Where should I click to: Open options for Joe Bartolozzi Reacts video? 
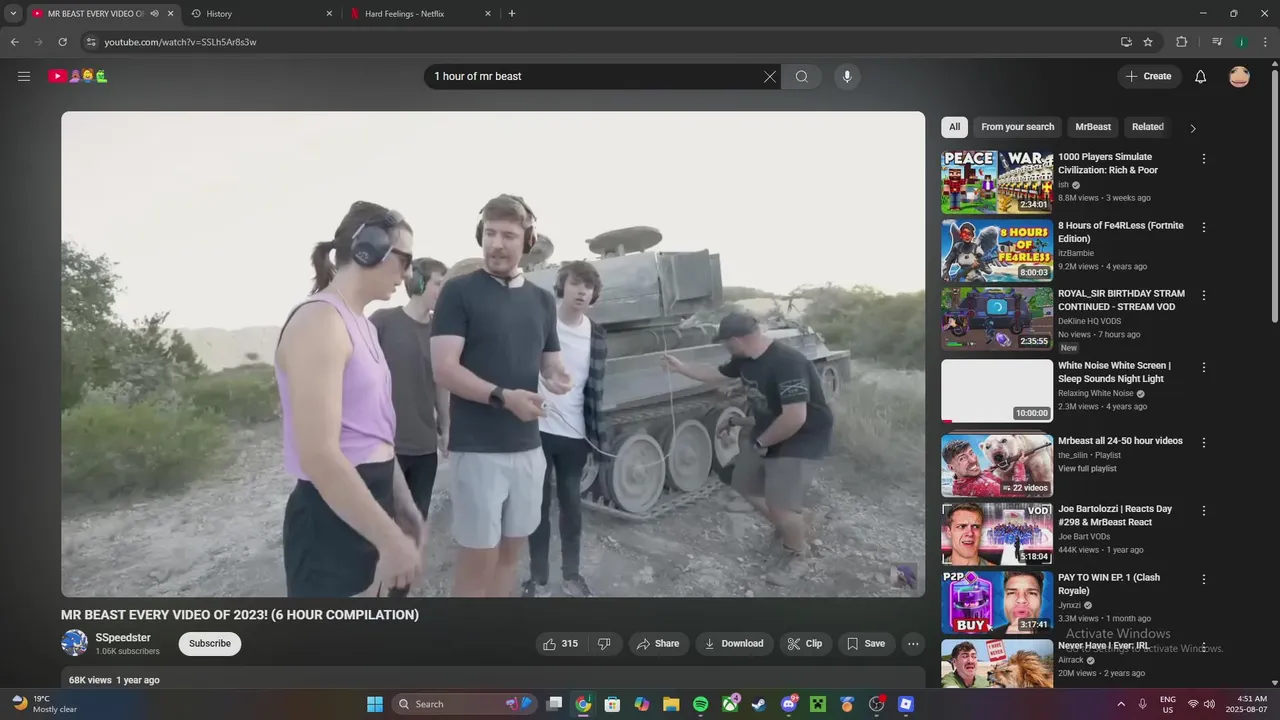click(x=1204, y=511)
